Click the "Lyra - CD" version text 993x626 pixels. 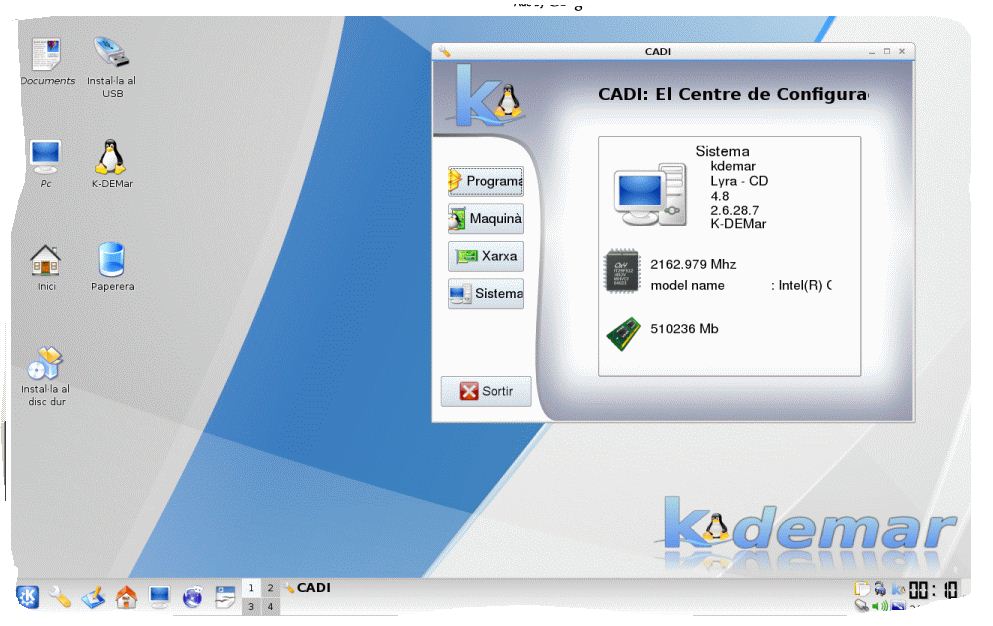[739, 181]
